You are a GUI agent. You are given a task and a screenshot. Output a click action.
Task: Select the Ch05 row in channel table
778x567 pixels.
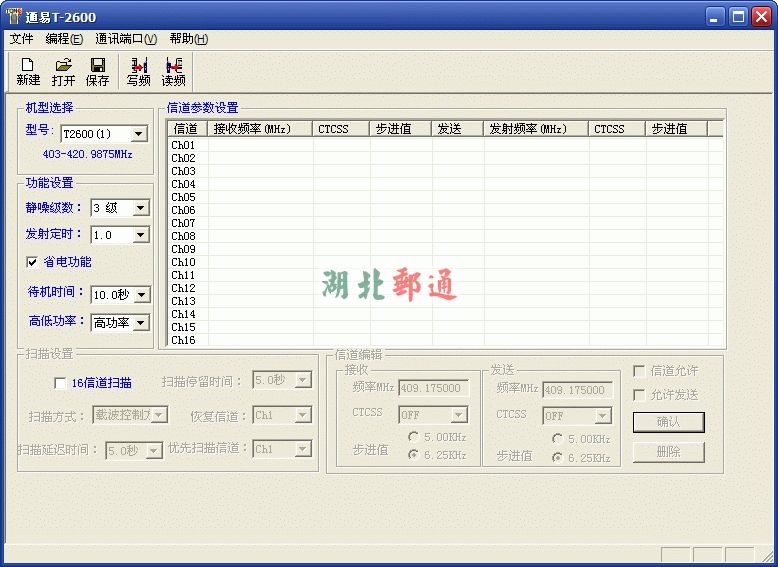pyautogui.click(x=184, y=197)
